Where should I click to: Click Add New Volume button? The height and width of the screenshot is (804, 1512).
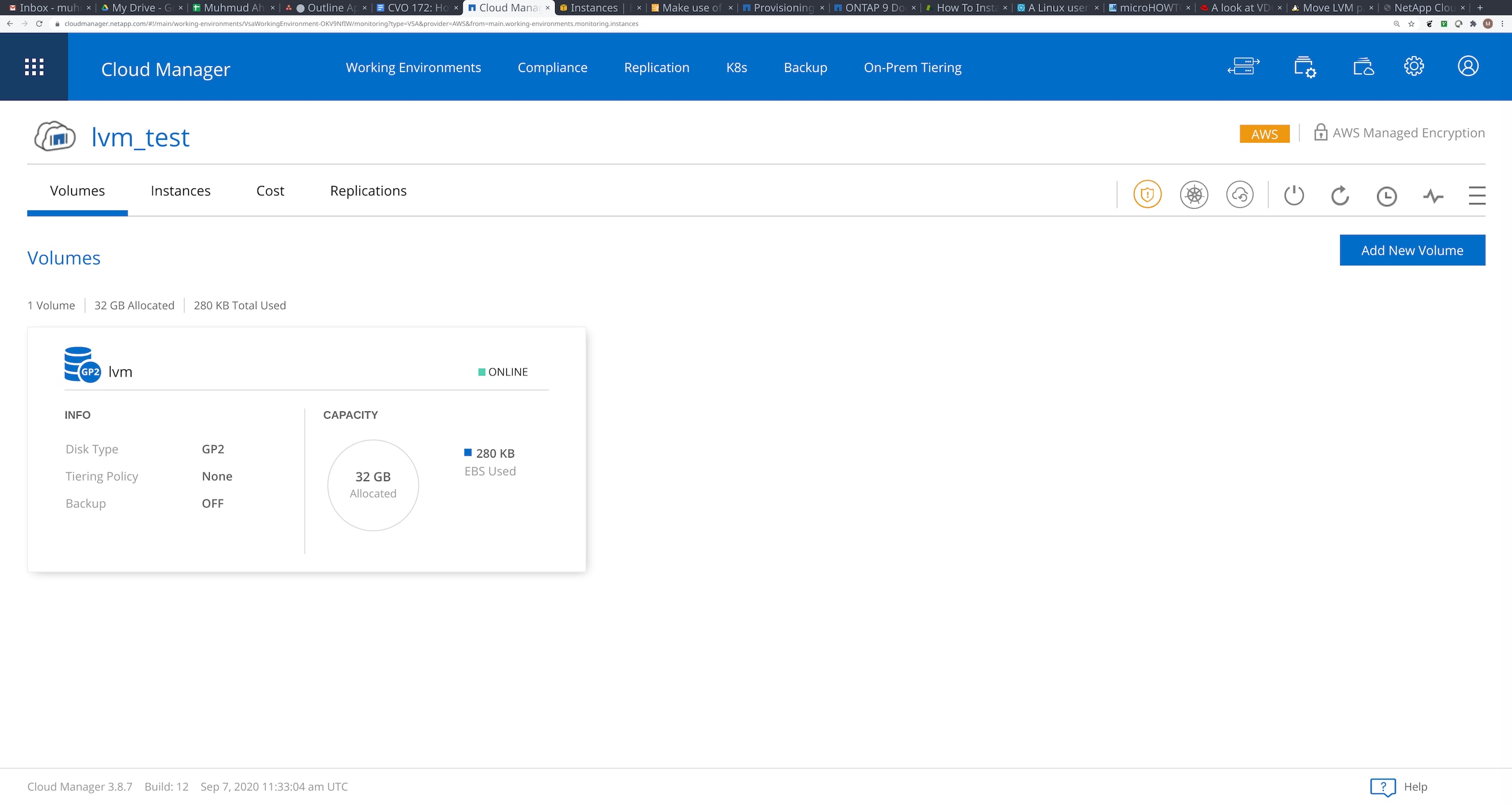pos(1412,250)
